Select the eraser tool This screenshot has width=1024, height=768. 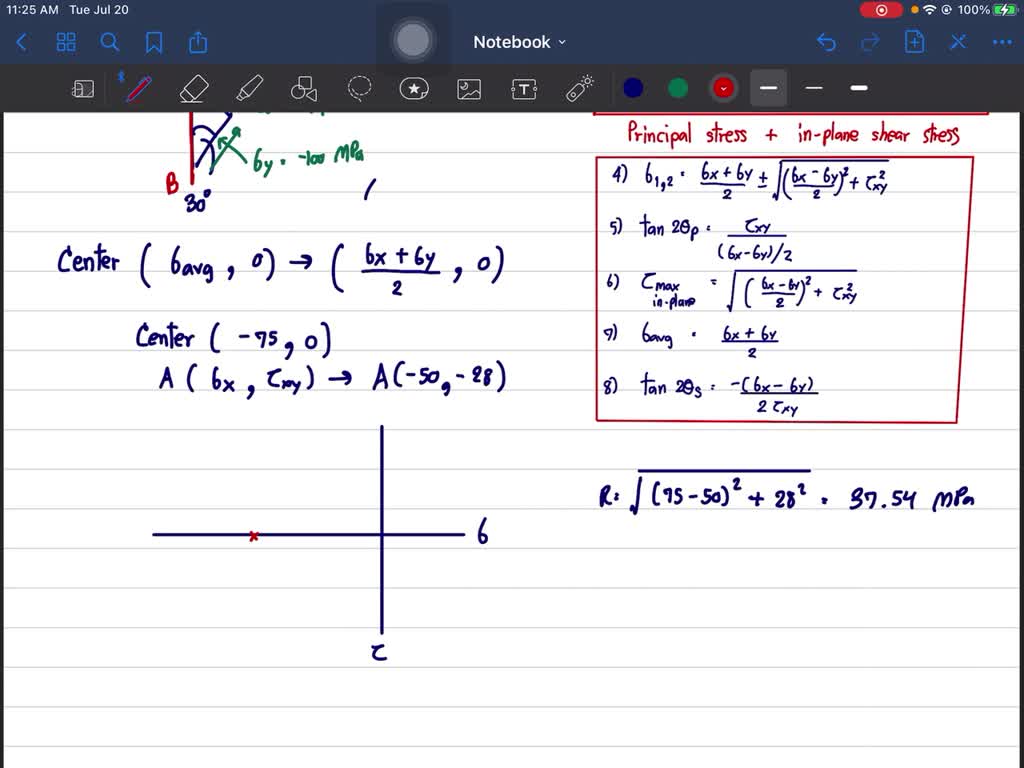pos(194,88)
